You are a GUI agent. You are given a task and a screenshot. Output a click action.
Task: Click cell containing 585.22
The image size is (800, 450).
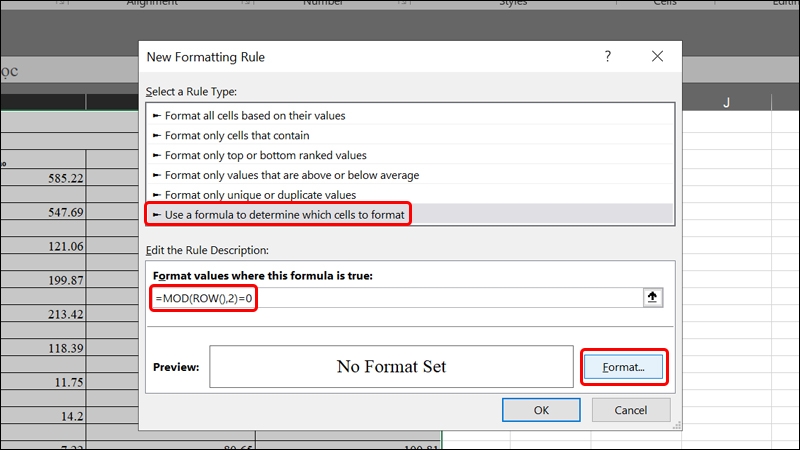tap(43, 178)
